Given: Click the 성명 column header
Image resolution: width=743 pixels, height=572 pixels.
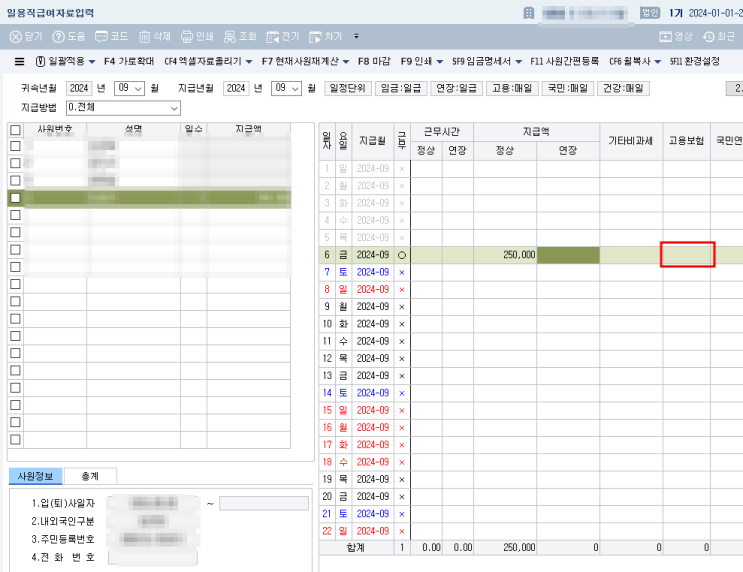Looking at the screenshot, I should point(134,129).
